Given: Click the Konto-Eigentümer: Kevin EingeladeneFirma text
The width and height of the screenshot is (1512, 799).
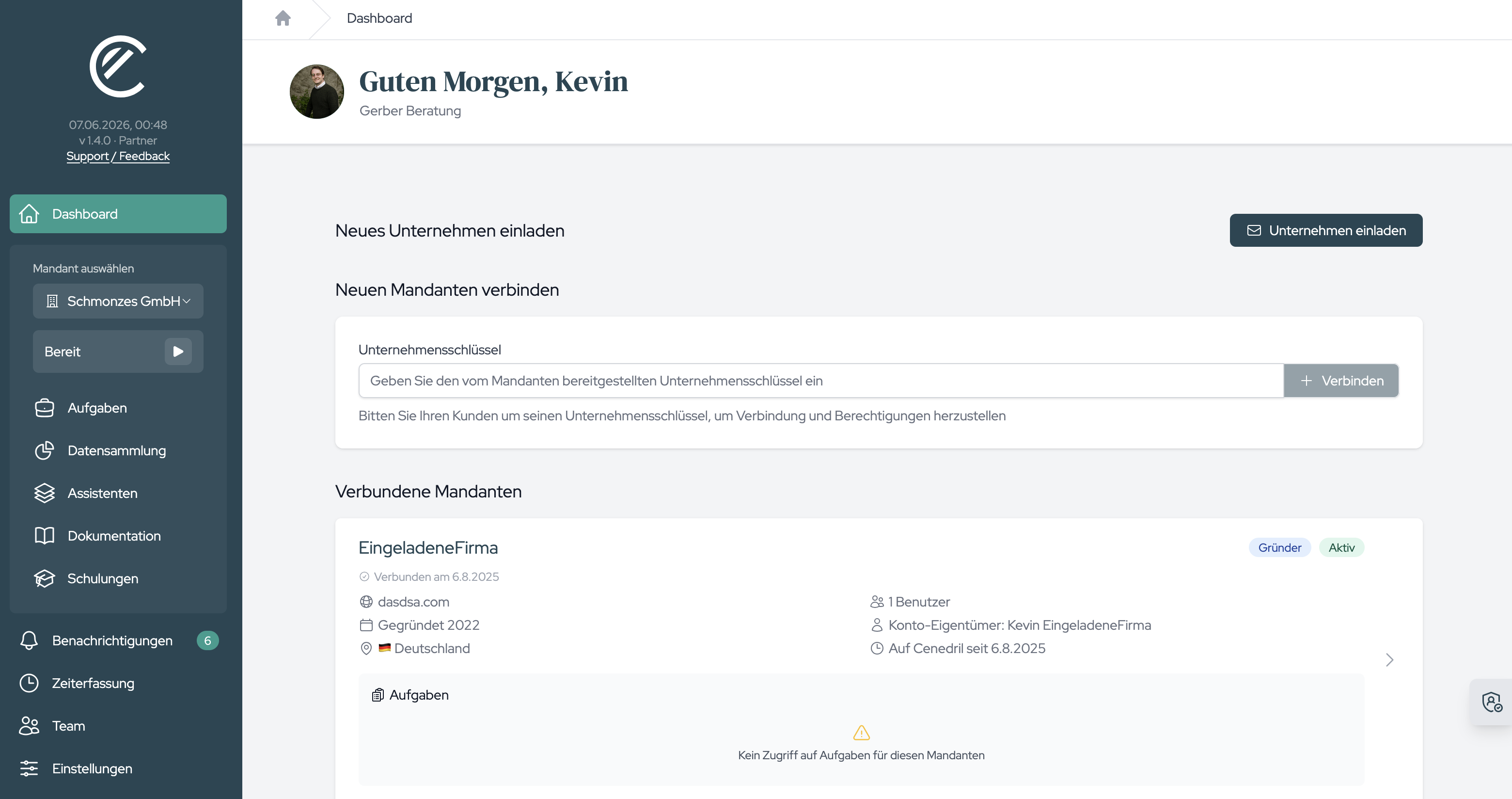Looking at the screenshot, I should click(x=1020, y=625).
